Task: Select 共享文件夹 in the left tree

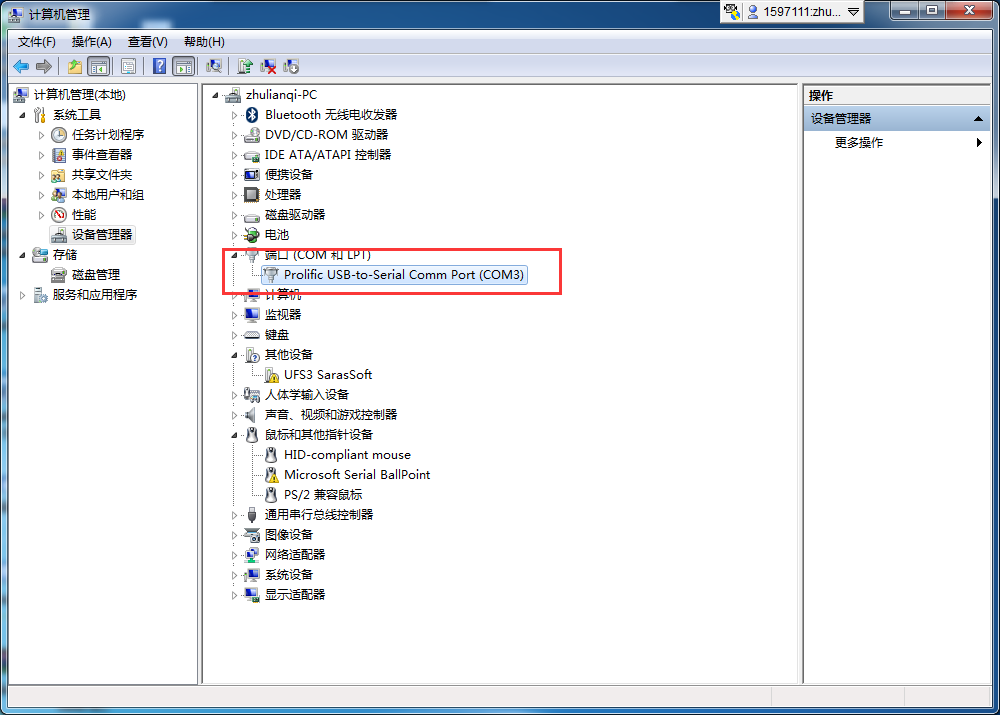Action: point(101,175)
